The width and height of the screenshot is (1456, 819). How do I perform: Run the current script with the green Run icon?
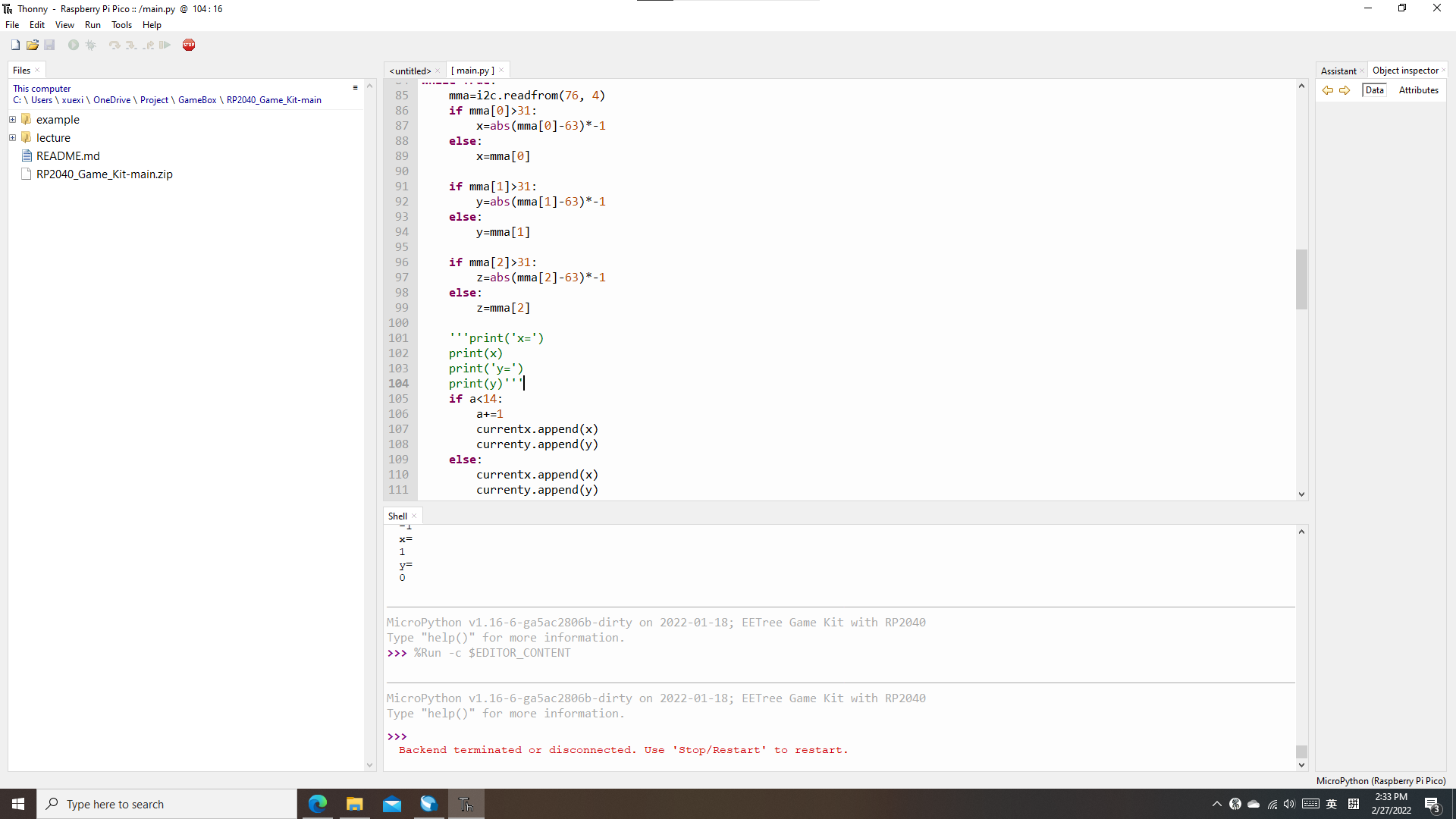[x=74, y=45]
